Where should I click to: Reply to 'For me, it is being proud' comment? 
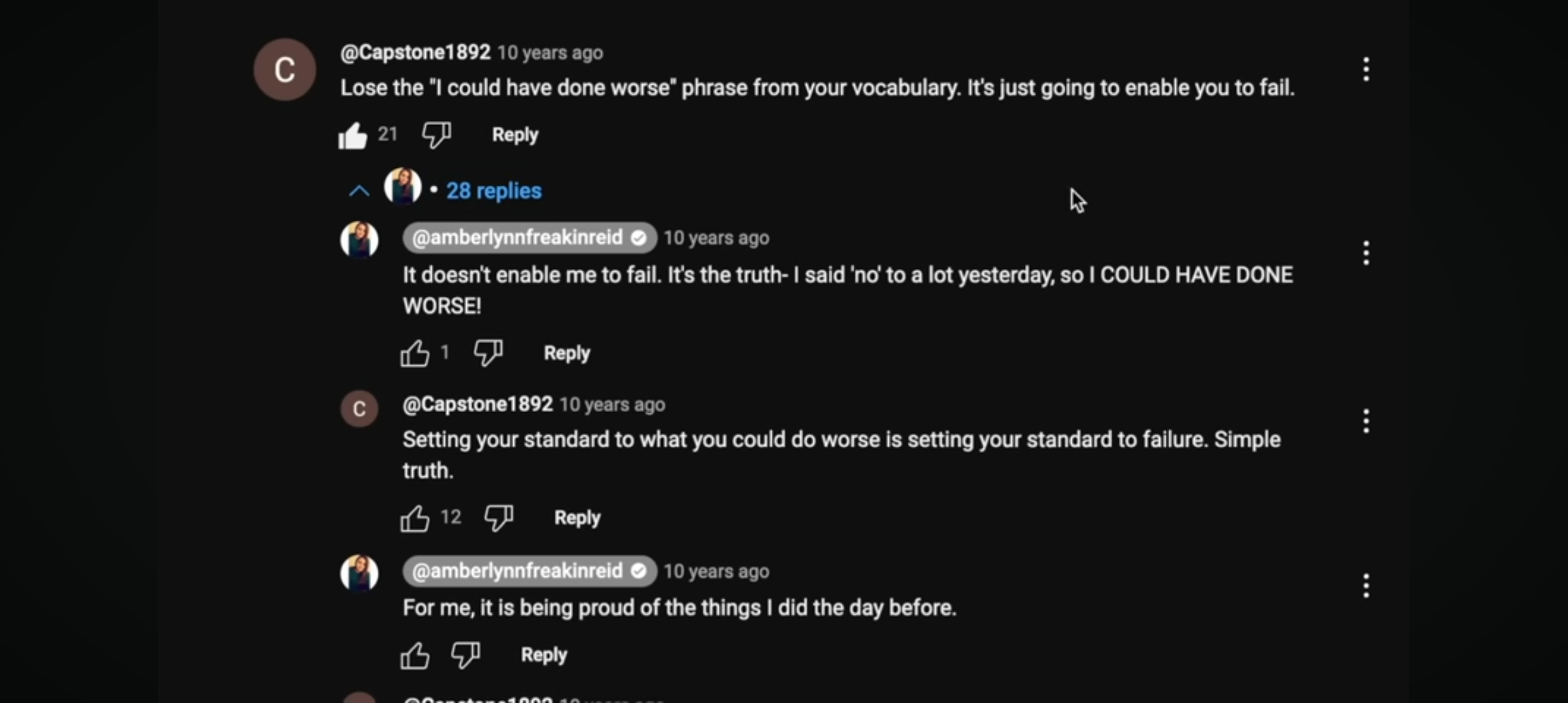(x=544, y=654)
